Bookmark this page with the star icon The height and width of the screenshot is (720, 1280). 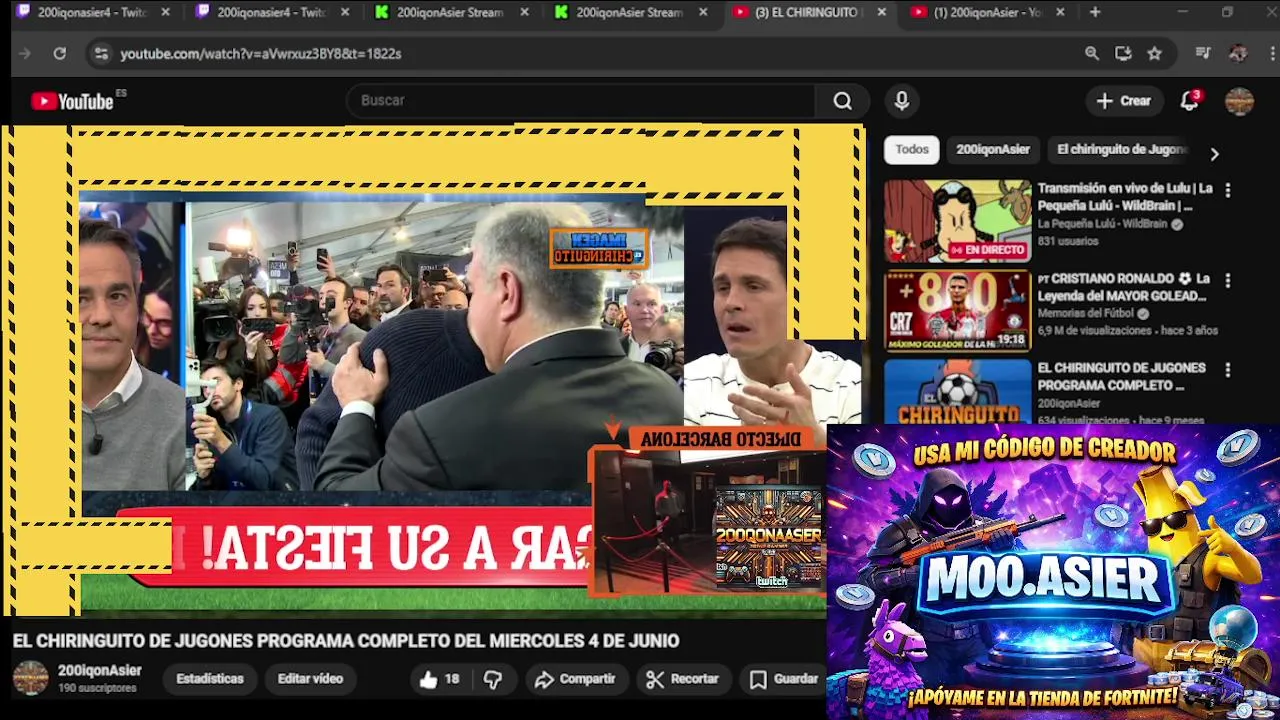(x=1155, y=54)
